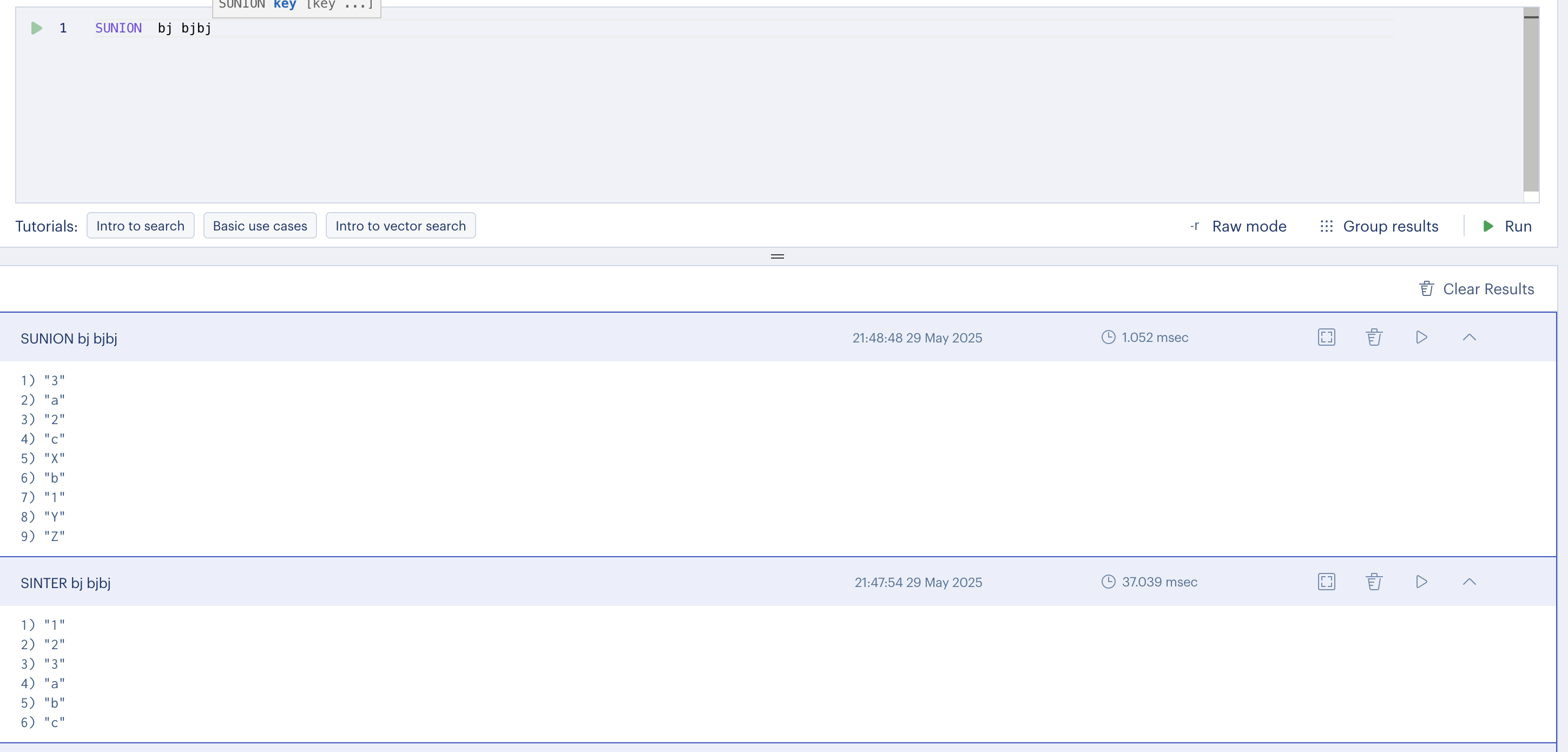Open the Intro to vector search tutorial
This screenshot has height=752, width=1568.
[400, 226]
